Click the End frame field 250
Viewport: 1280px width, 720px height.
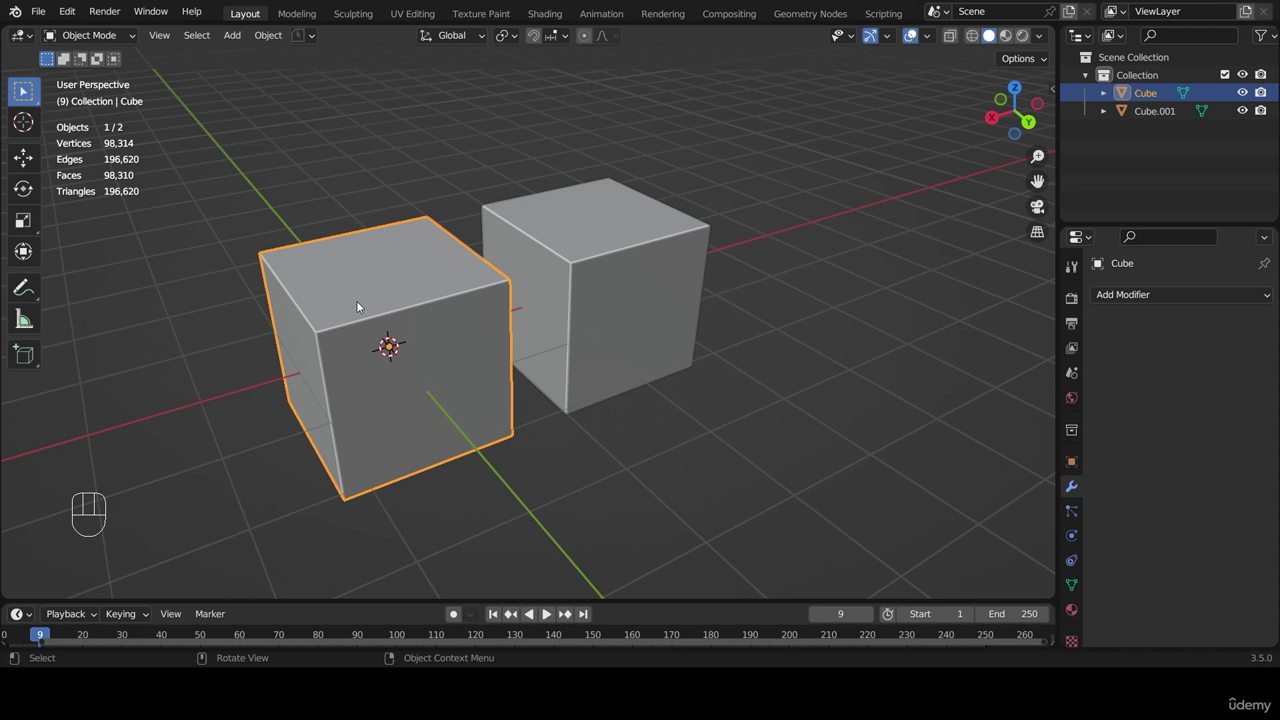(x=1013, y=614)
